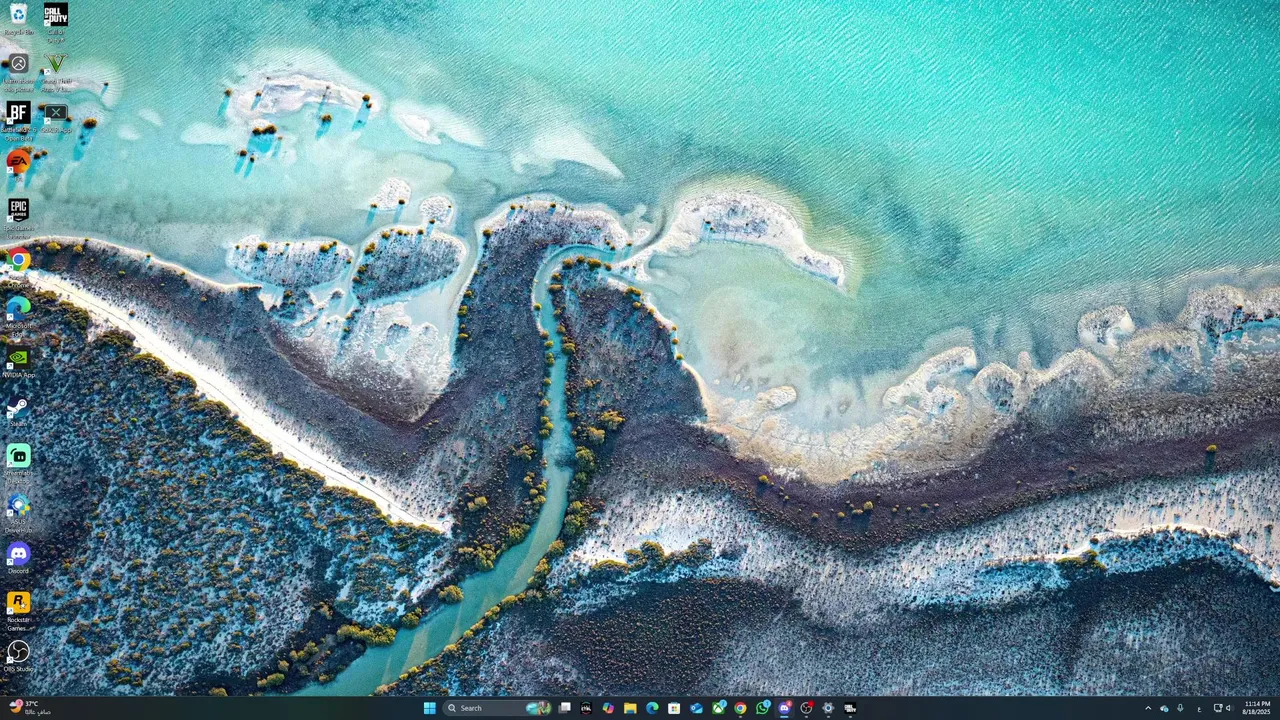Select the EA app desktop shortcut
The image size is (1280, 720).
[x=18, y=162]
